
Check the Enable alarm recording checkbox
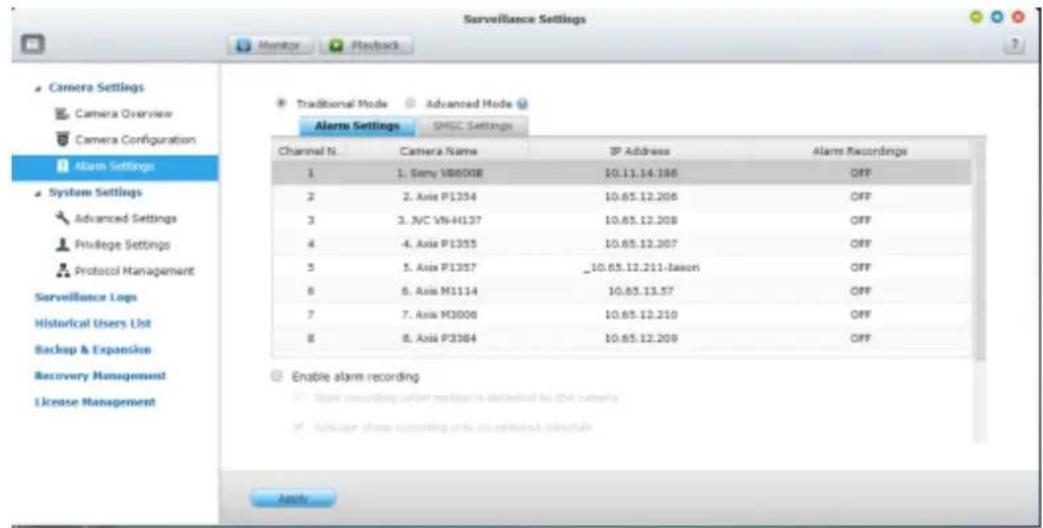(x=275, y=377)
